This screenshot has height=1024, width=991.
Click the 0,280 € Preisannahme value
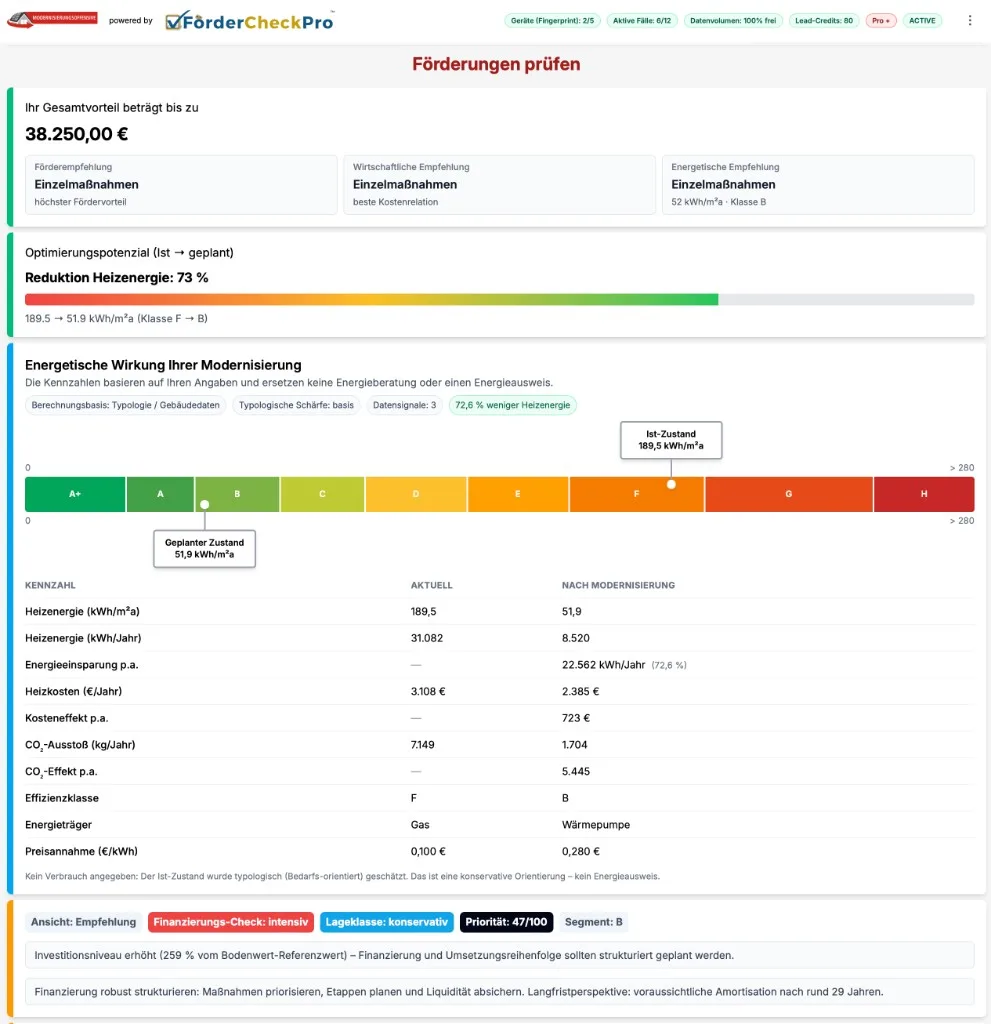(x=580, y=852)
